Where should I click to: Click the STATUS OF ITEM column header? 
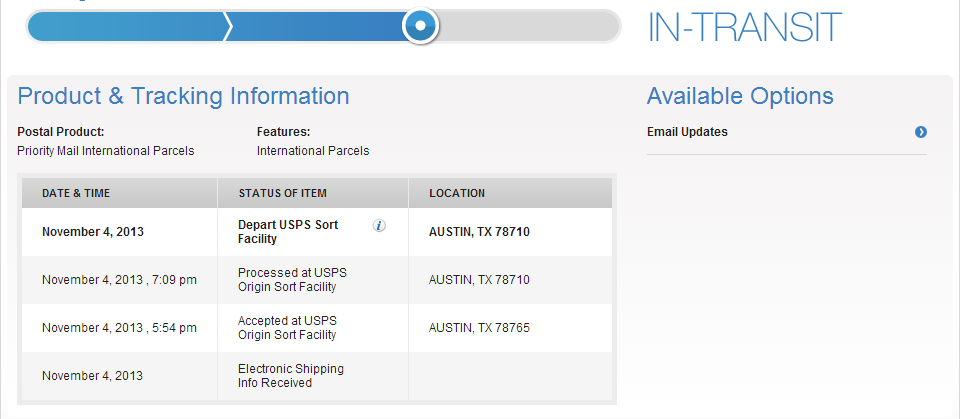282,193
